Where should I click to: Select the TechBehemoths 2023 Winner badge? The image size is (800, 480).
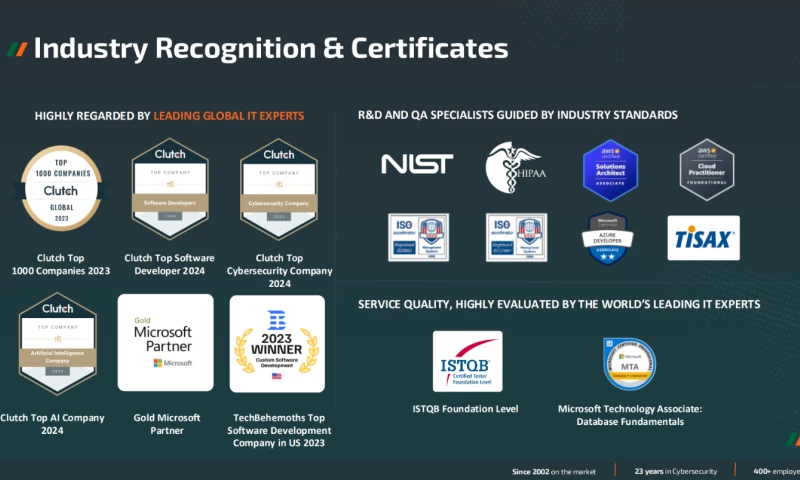tap(277, 342)
